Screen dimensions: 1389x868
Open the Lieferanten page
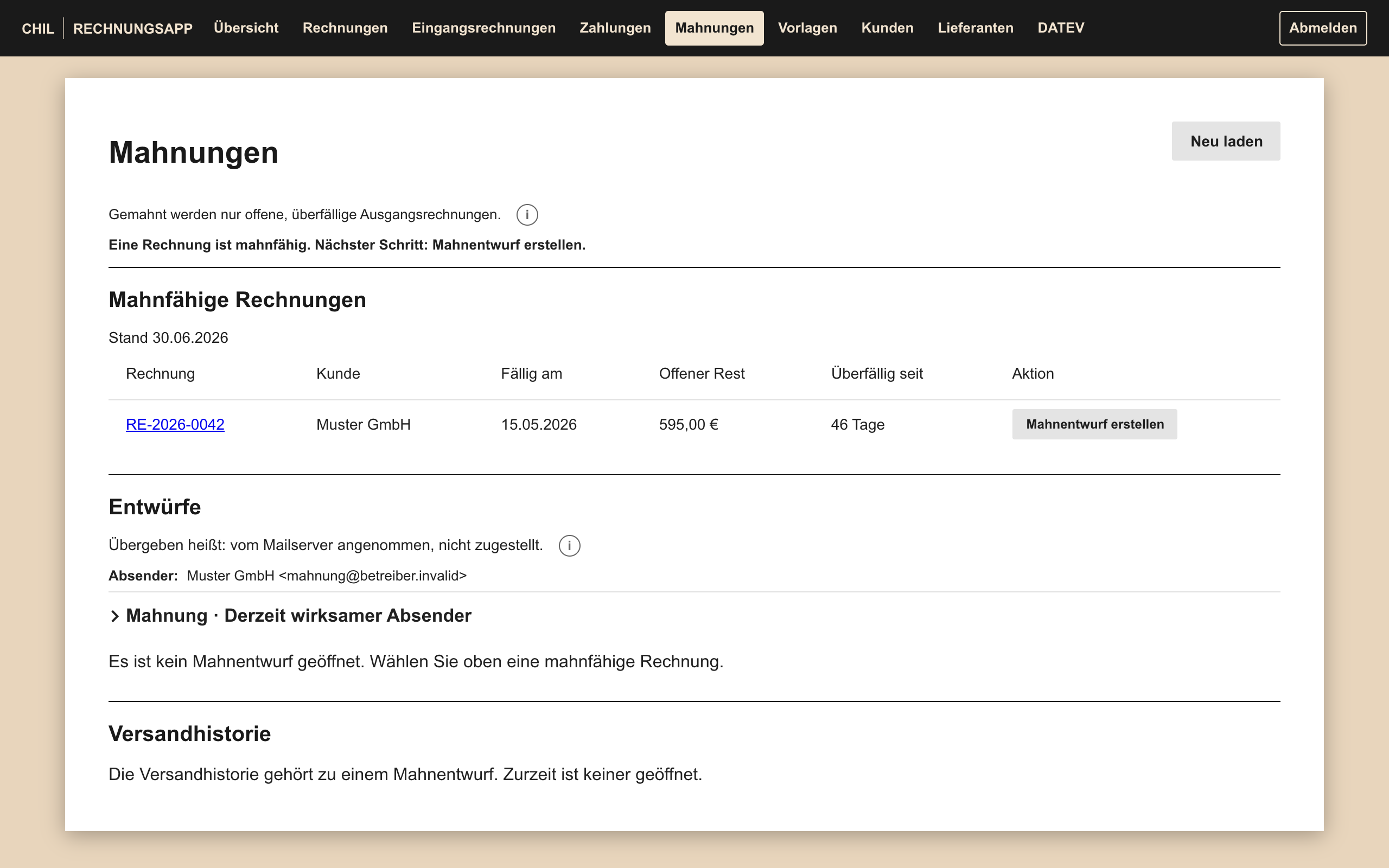pyautogui.click(x=975, y=28)
